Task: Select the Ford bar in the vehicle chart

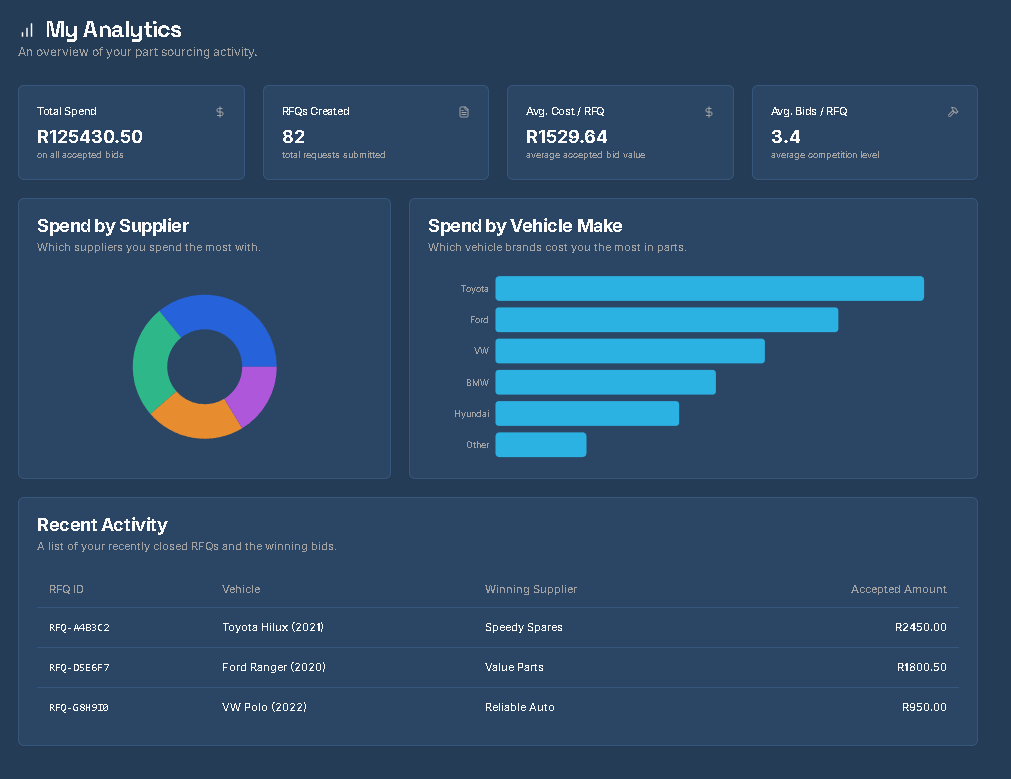Action: 668,319
